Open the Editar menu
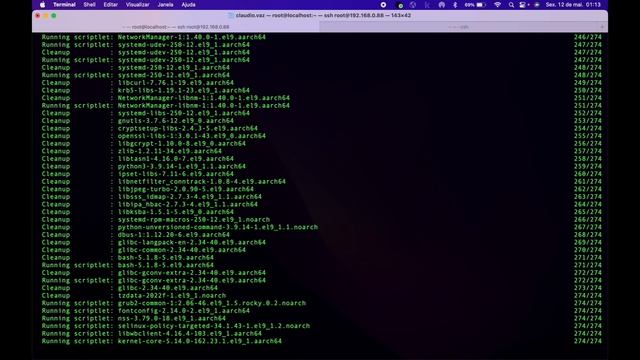640x360 pixels. 110,5
